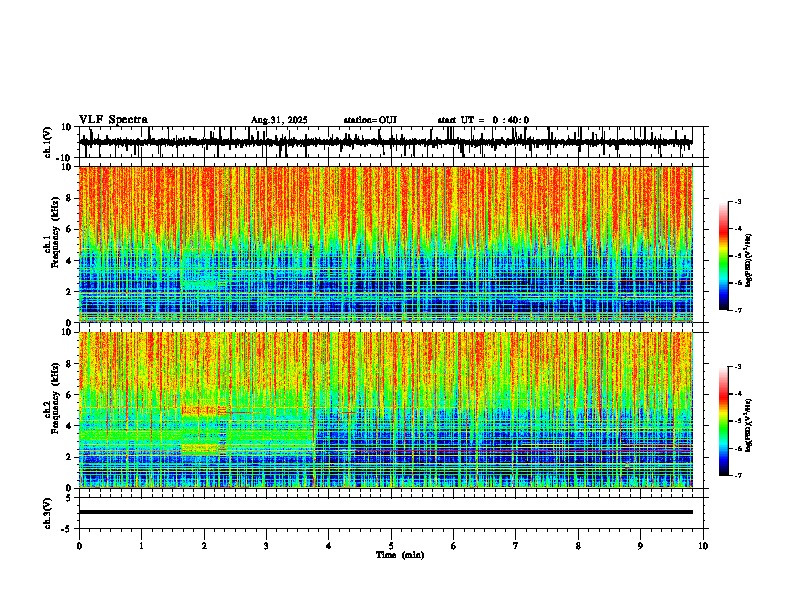This screenshot has height=612, width=792.
Task: Click the "ch.3(V)" axis label
Action: [x=48, y=513]
